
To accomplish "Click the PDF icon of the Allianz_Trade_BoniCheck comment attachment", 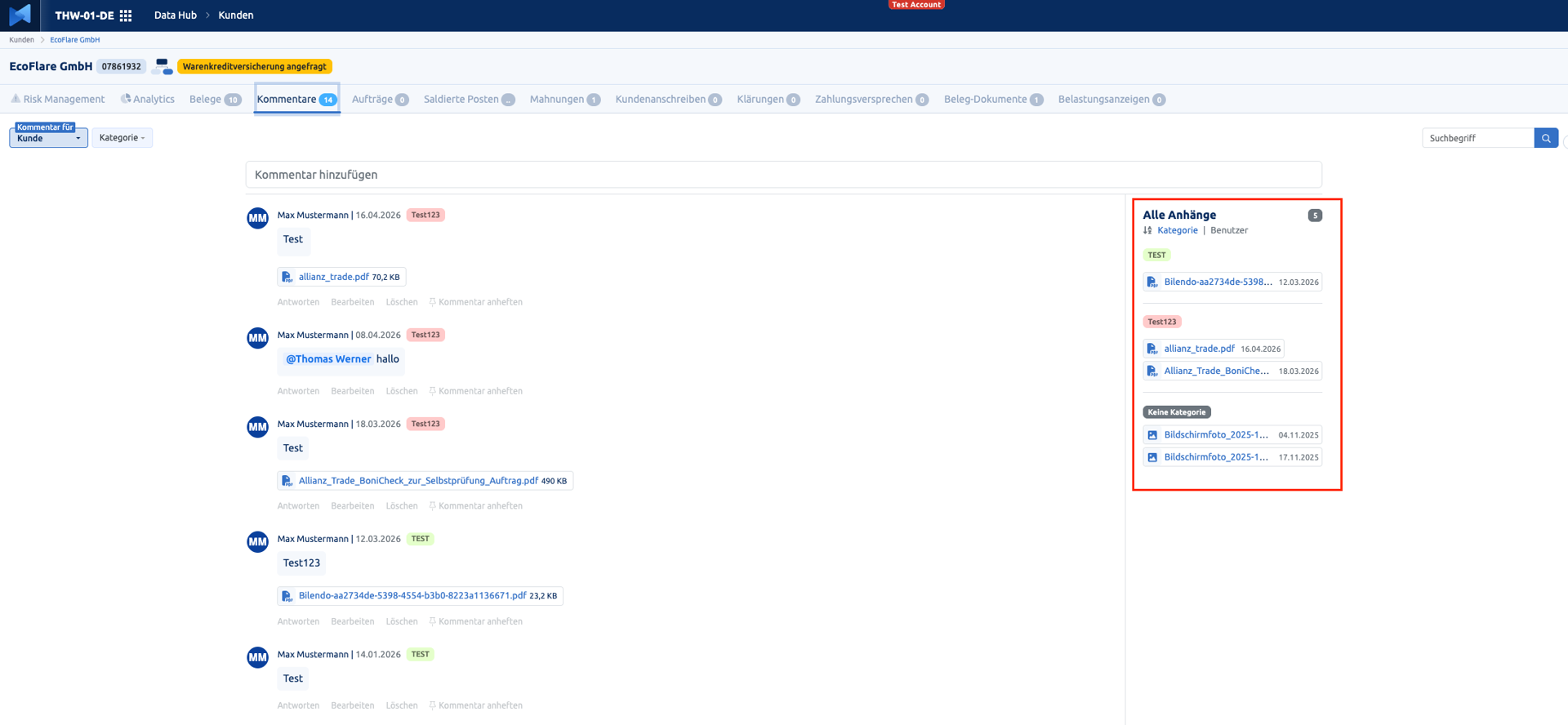I will click(287, 481).
